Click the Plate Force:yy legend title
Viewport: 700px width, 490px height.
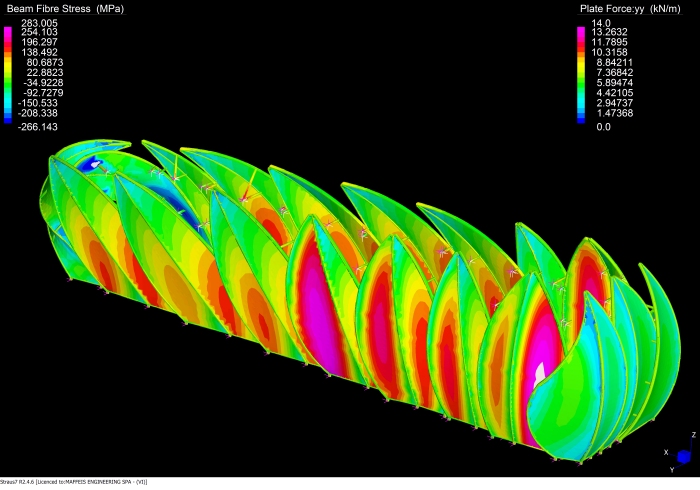(x=630, y=9)
